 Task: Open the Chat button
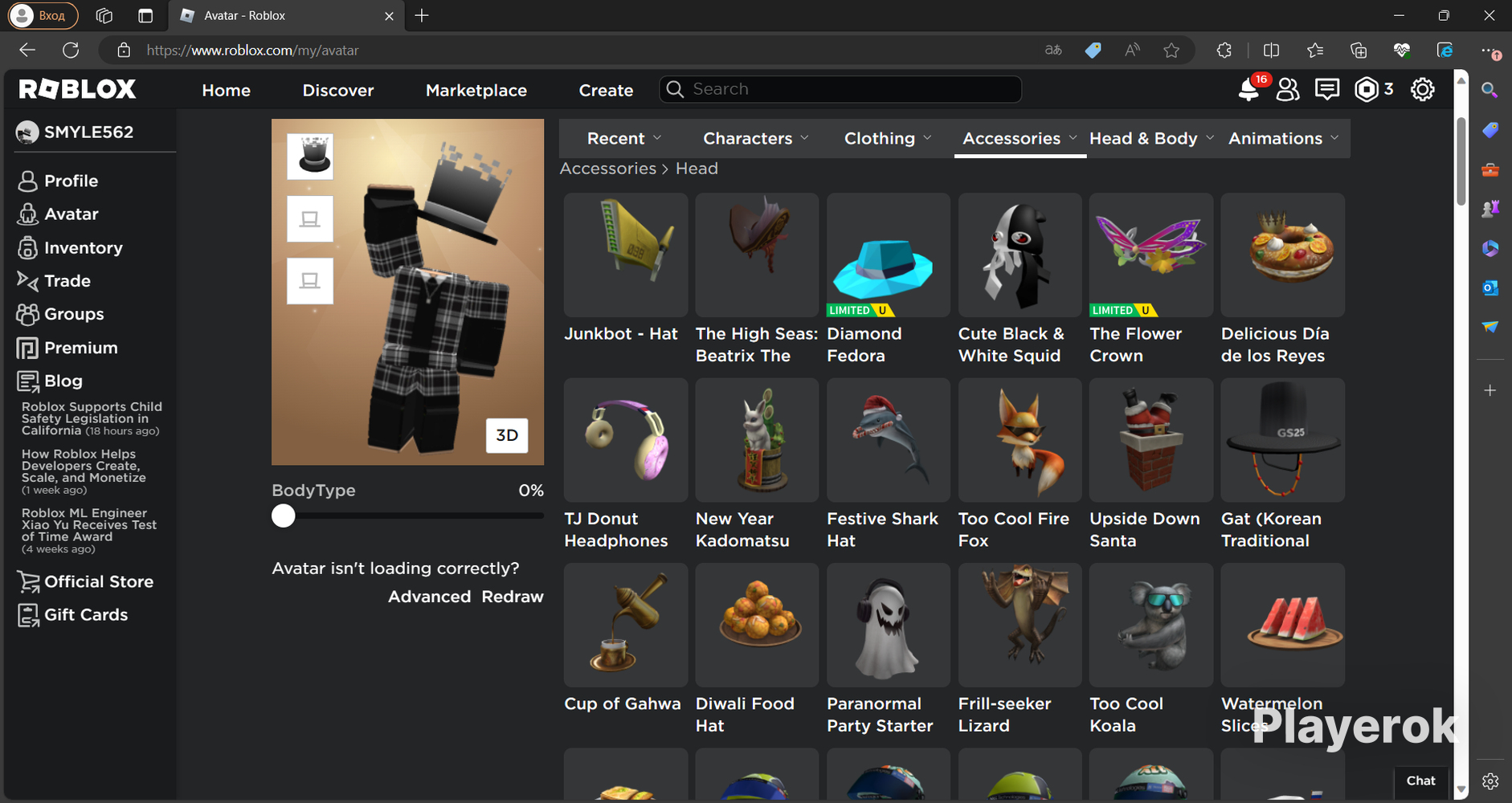[1420, 781]
